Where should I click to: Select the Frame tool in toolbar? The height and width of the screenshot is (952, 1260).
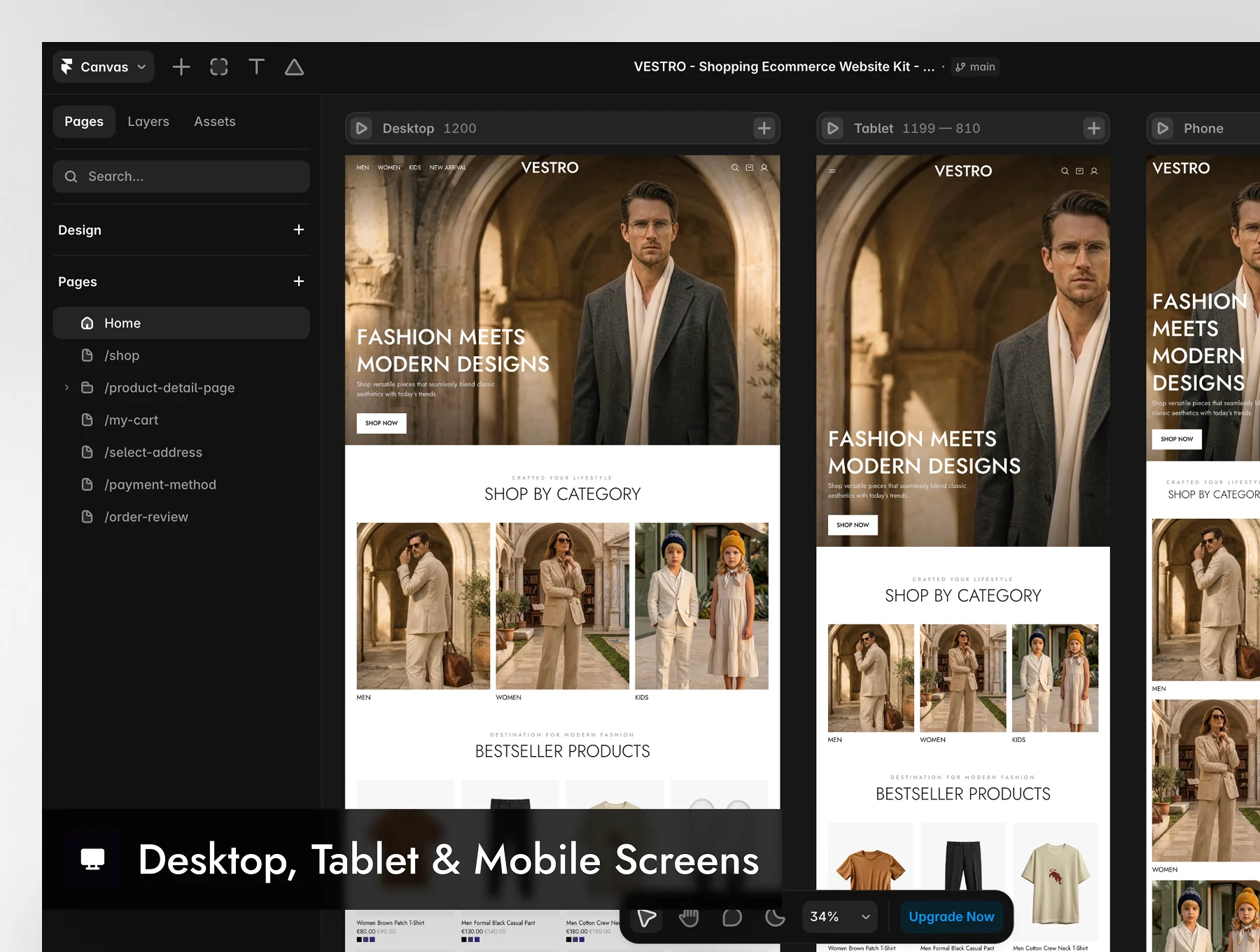click(219, 66)
